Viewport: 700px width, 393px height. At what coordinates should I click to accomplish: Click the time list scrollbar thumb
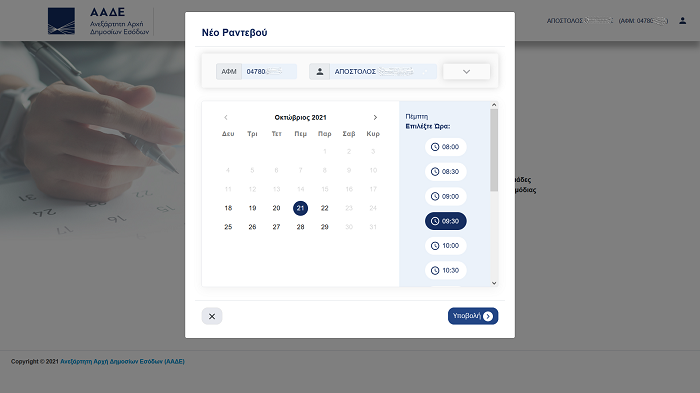494,150
